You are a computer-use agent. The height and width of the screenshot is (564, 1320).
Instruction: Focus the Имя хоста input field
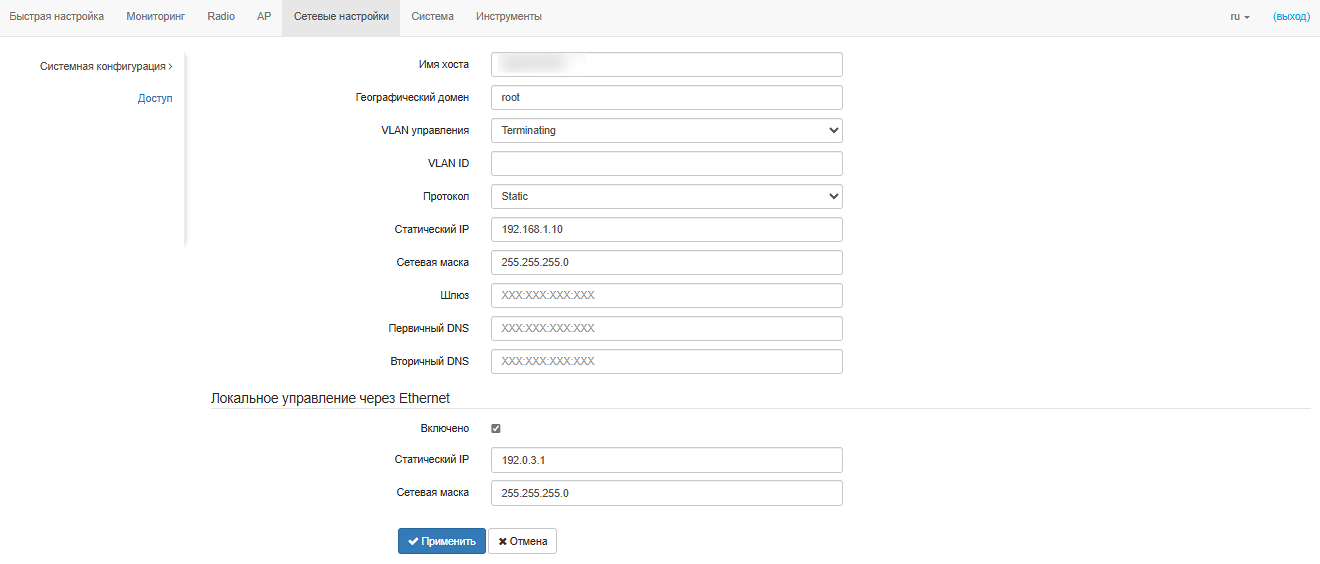666,65
